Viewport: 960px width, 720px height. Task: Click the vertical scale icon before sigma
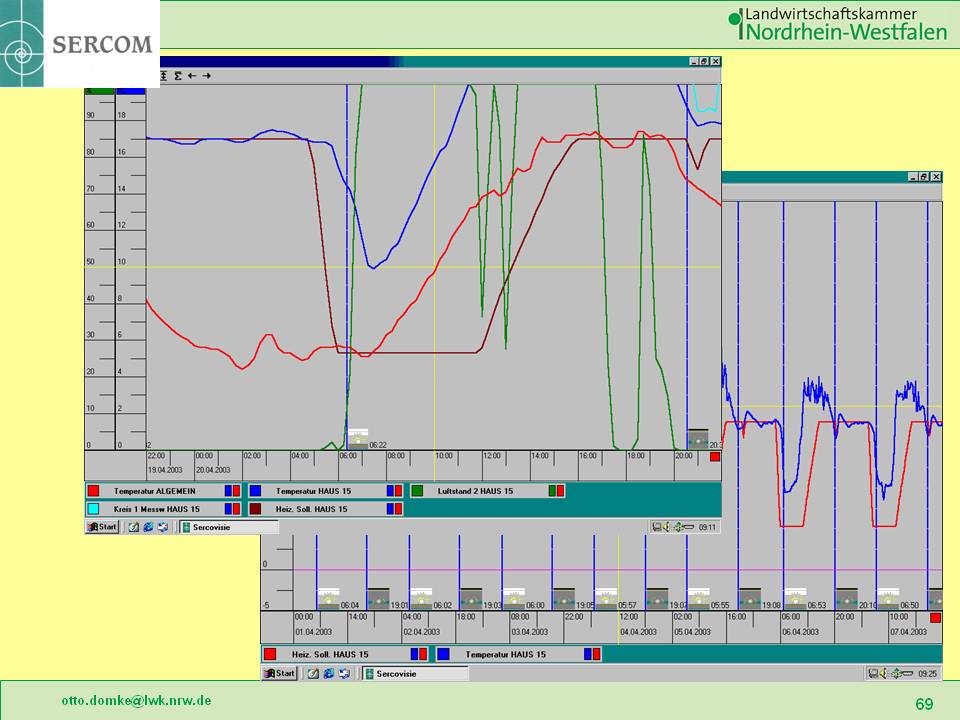click(165, 75)
